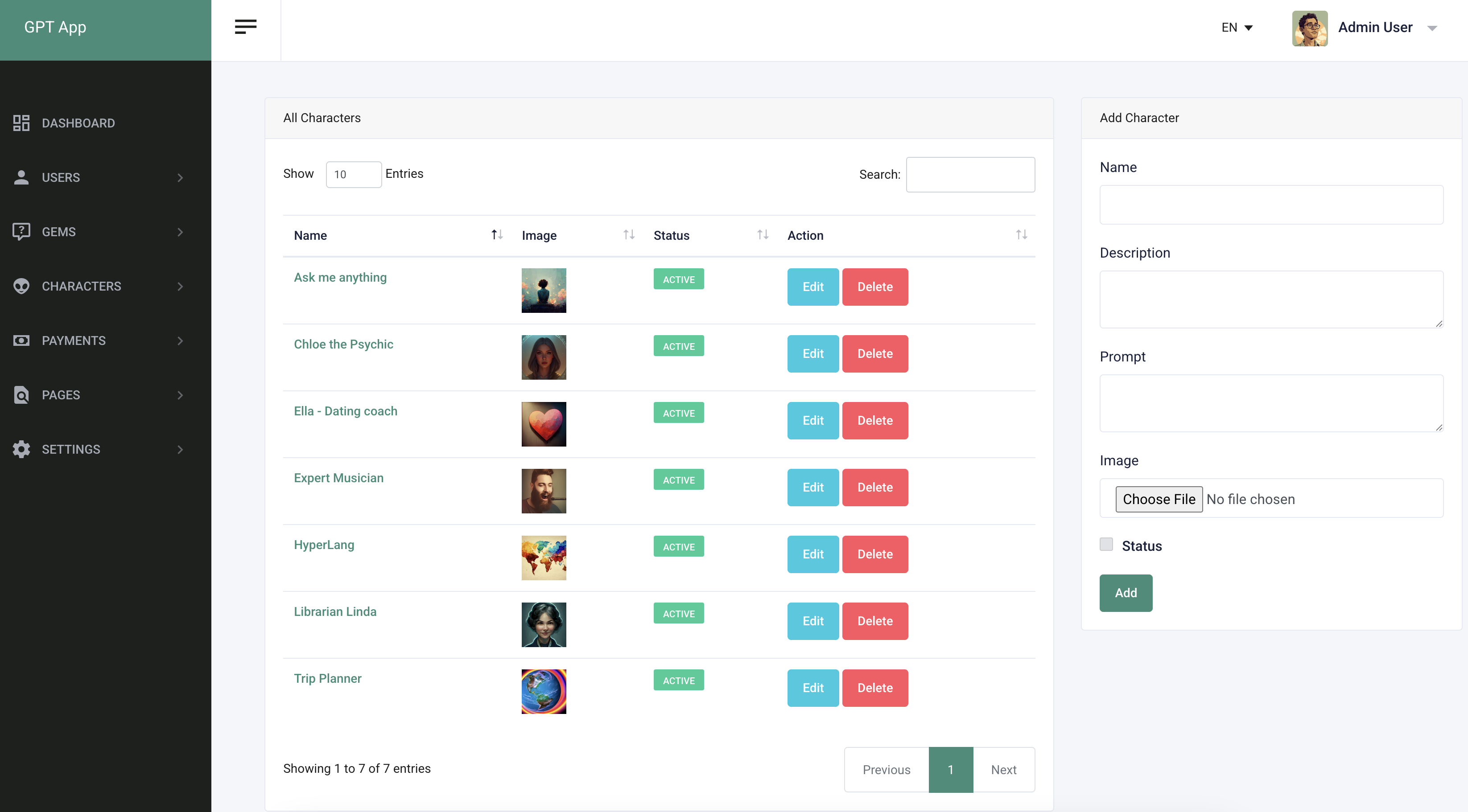Screen dimensions: 1468x812
Task: Open the EN language dropdown
Action: [1237, 27]
